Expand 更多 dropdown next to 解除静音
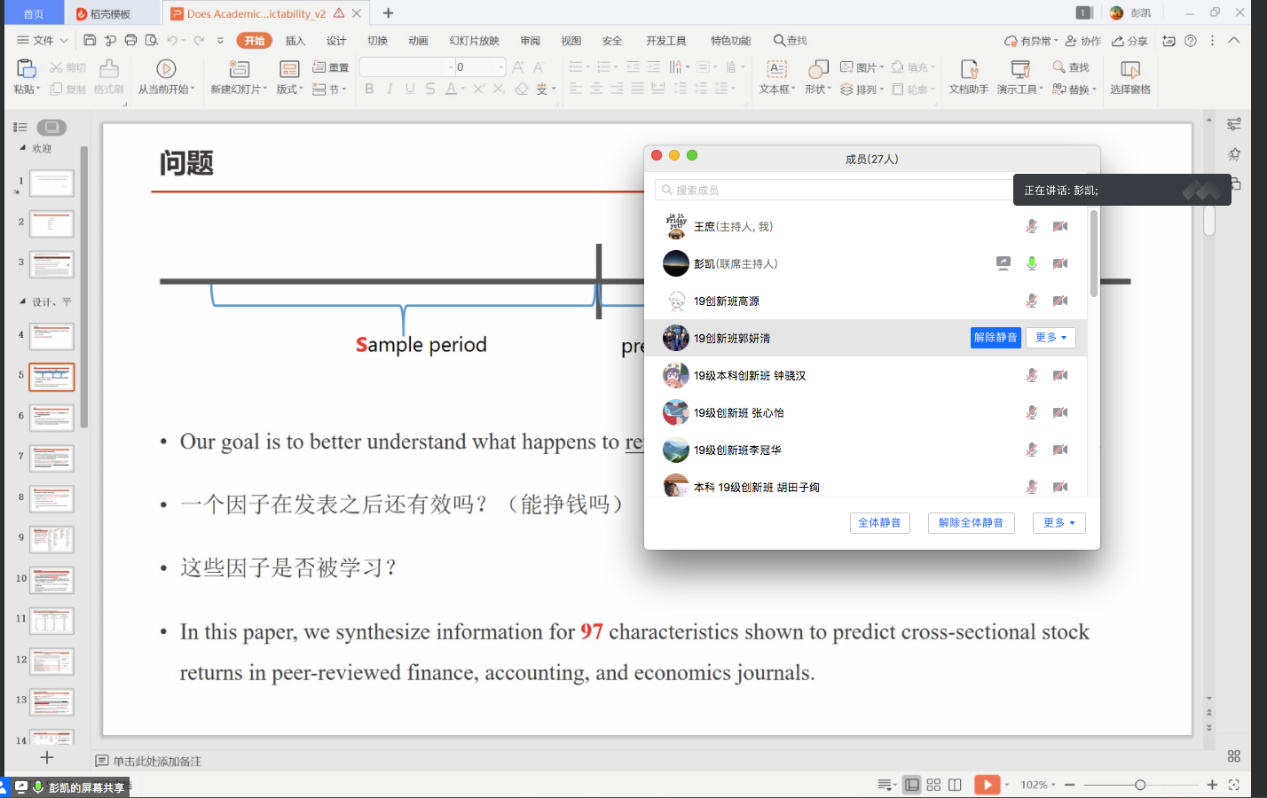Image resolution: width=1267 pixels, height=798 pixels. [x=1050, y=338]
